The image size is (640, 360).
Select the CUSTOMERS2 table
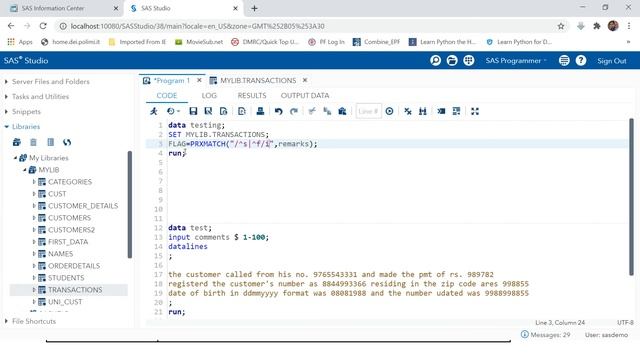(71, 230)
